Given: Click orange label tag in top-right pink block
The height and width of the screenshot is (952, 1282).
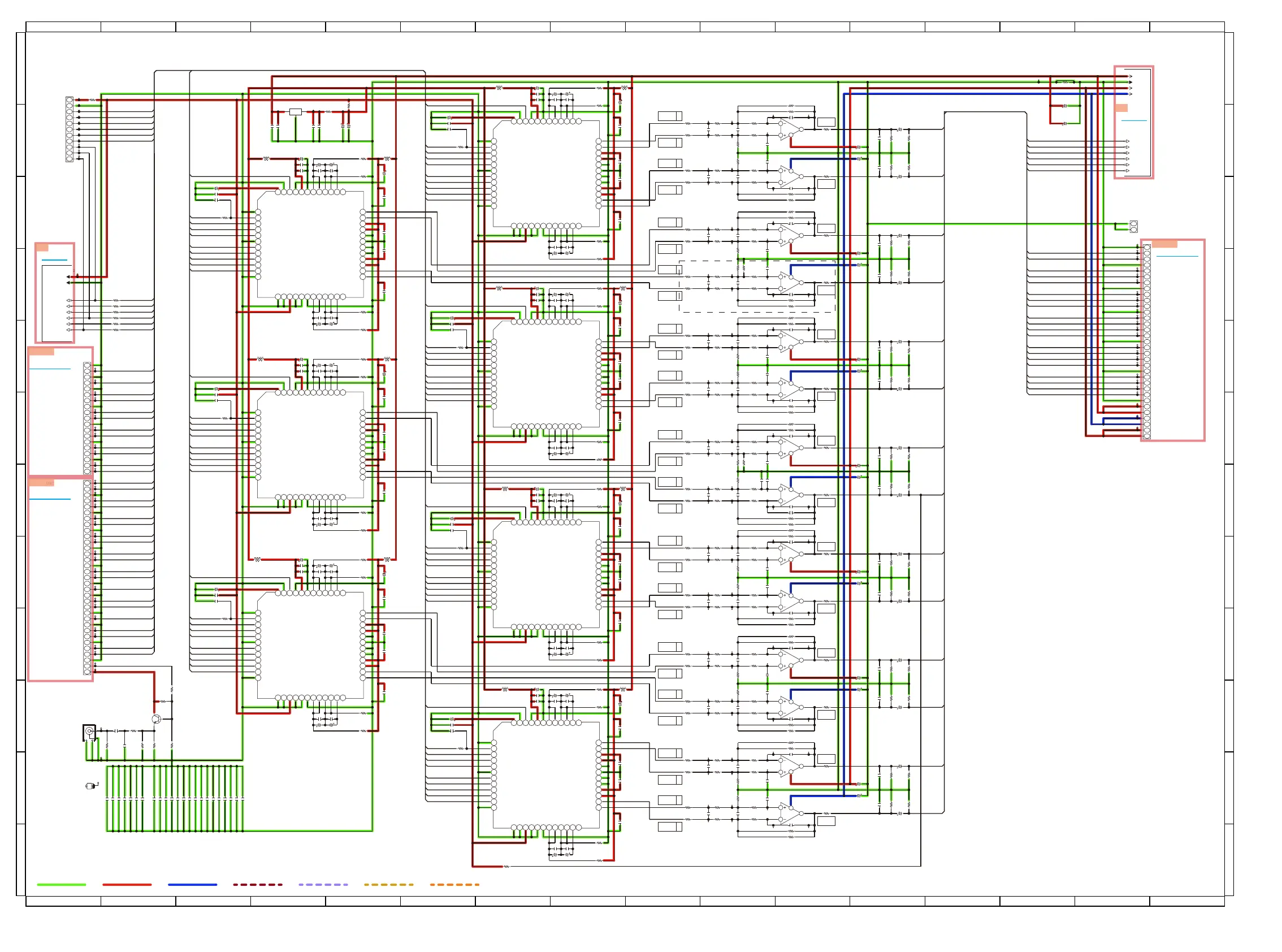Looking at the screenshot, I should coord(1121,108).
